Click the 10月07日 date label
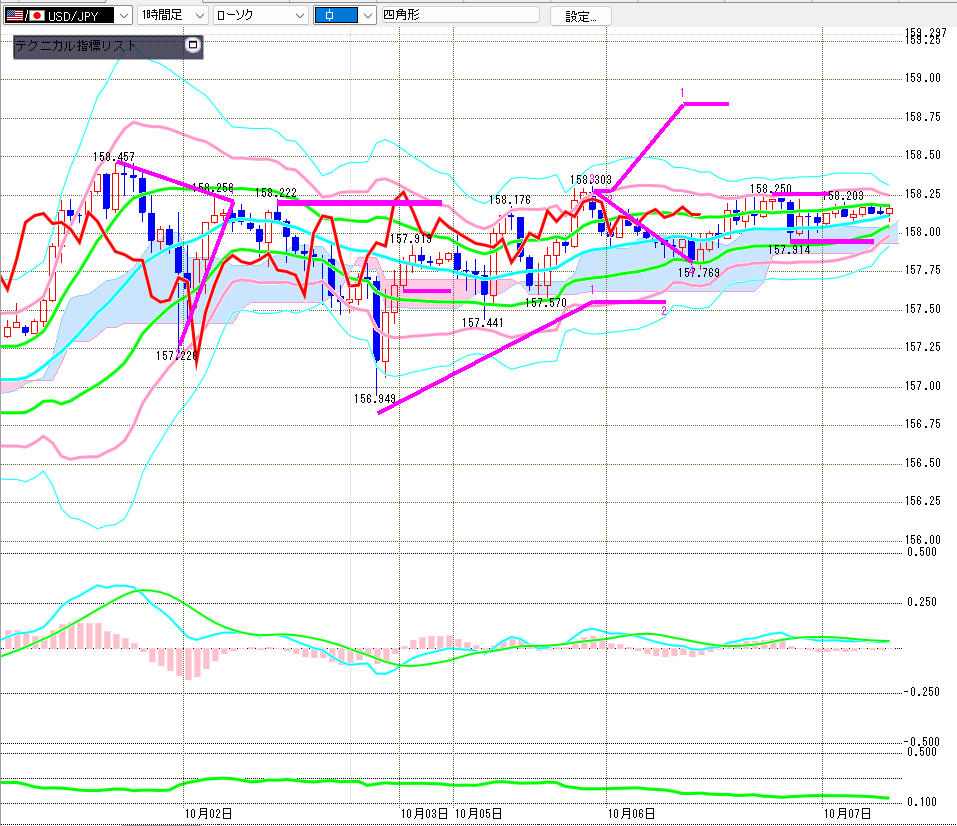This screenshot has width=957, height=826. point(847,813)
